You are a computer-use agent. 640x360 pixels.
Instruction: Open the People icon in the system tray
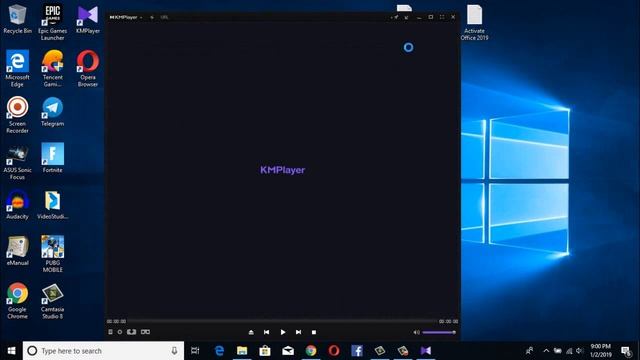(529, 351)
